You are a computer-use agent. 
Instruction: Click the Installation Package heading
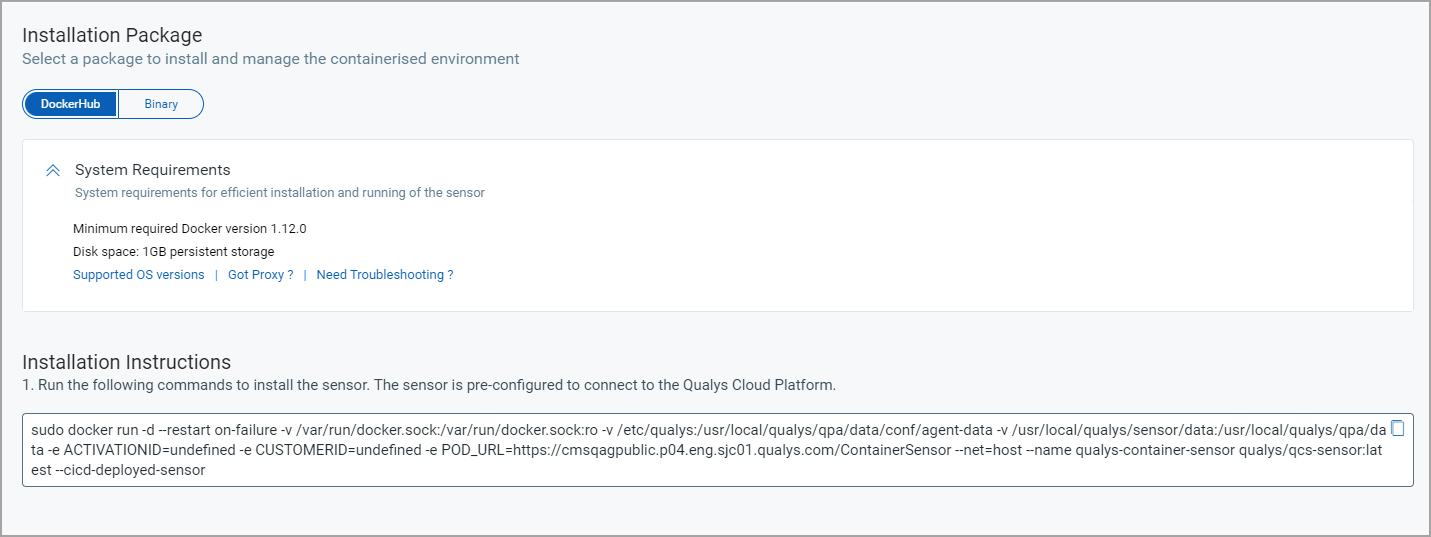pyautogui.click(x=112, y=36)
